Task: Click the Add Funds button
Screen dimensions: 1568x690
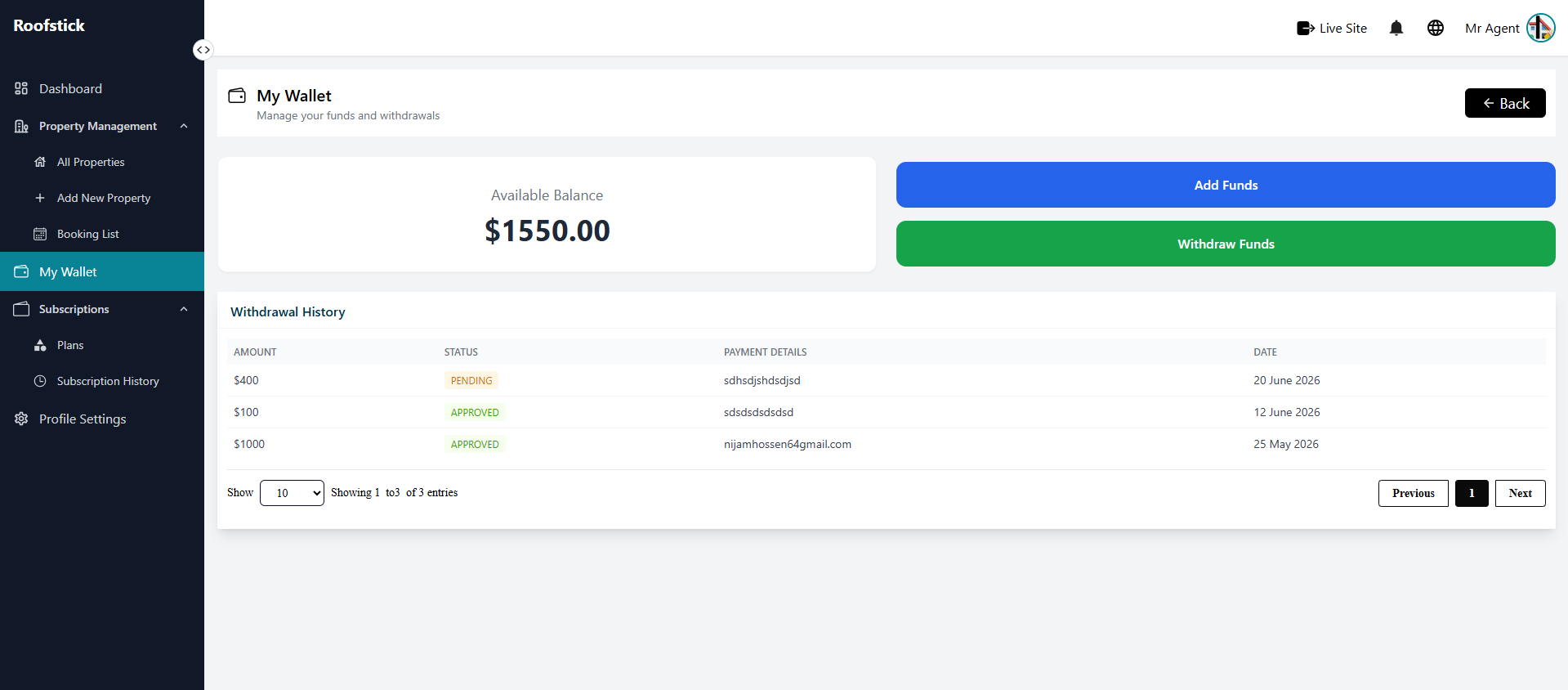Action: point(1226,185)
